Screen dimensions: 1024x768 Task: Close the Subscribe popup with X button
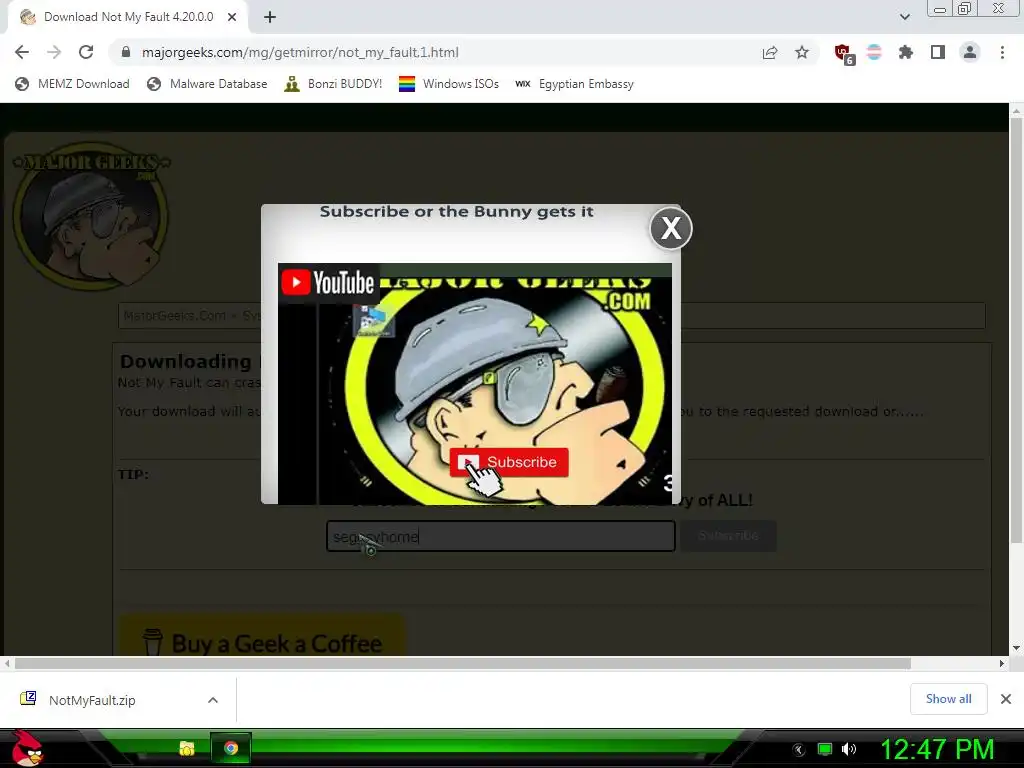tap(671, 229)
